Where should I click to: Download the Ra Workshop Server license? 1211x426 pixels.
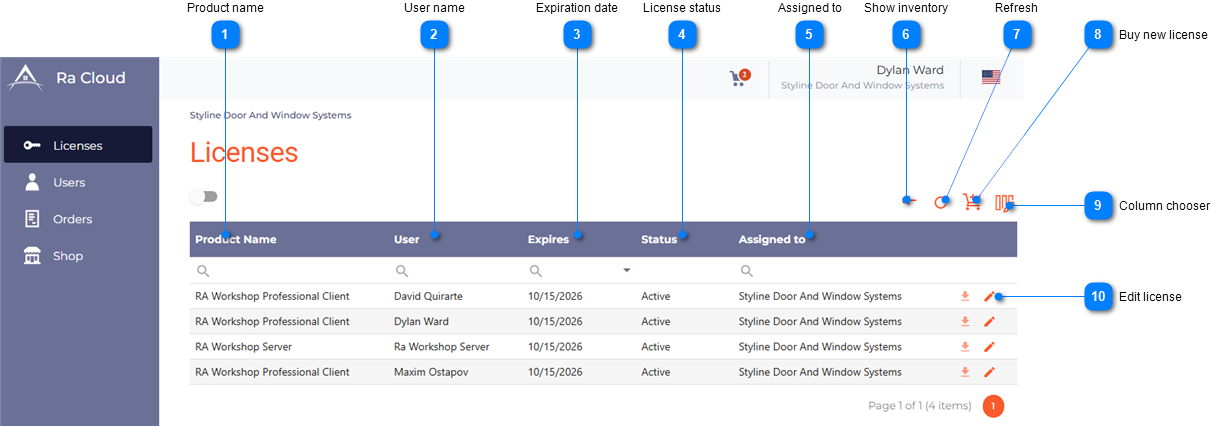pyautogui.click(x=965, y=347)
